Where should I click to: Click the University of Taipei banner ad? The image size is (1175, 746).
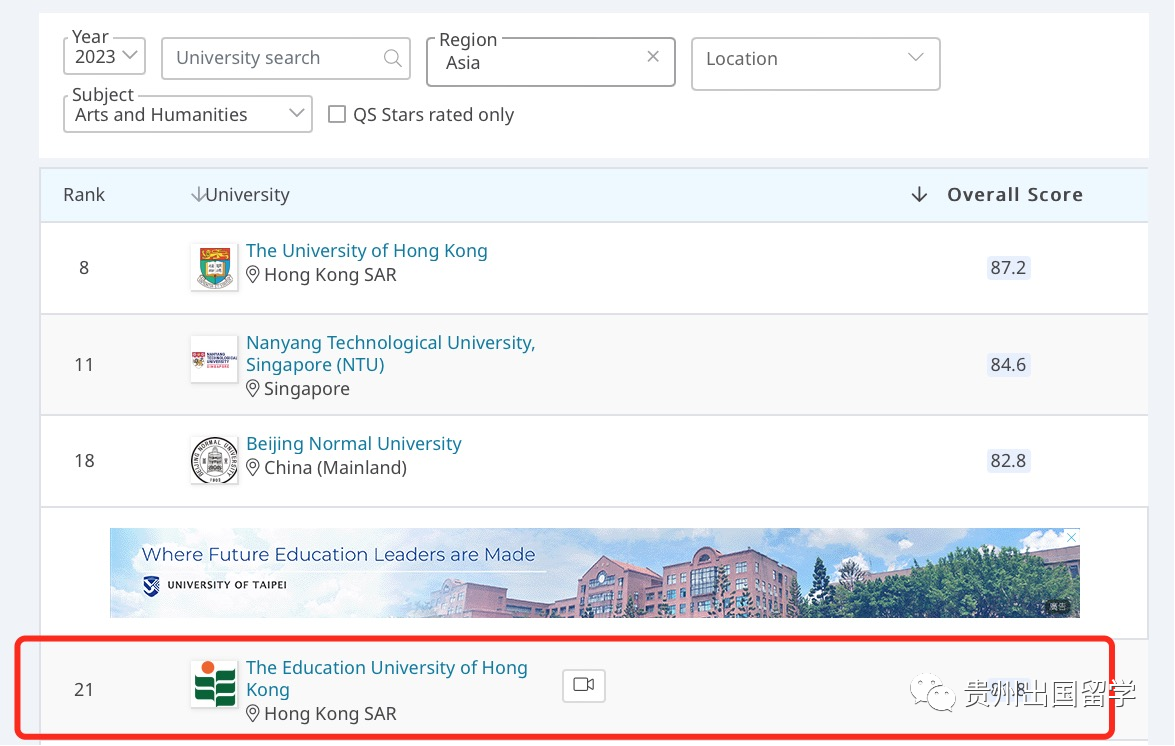tap(595, 573)
